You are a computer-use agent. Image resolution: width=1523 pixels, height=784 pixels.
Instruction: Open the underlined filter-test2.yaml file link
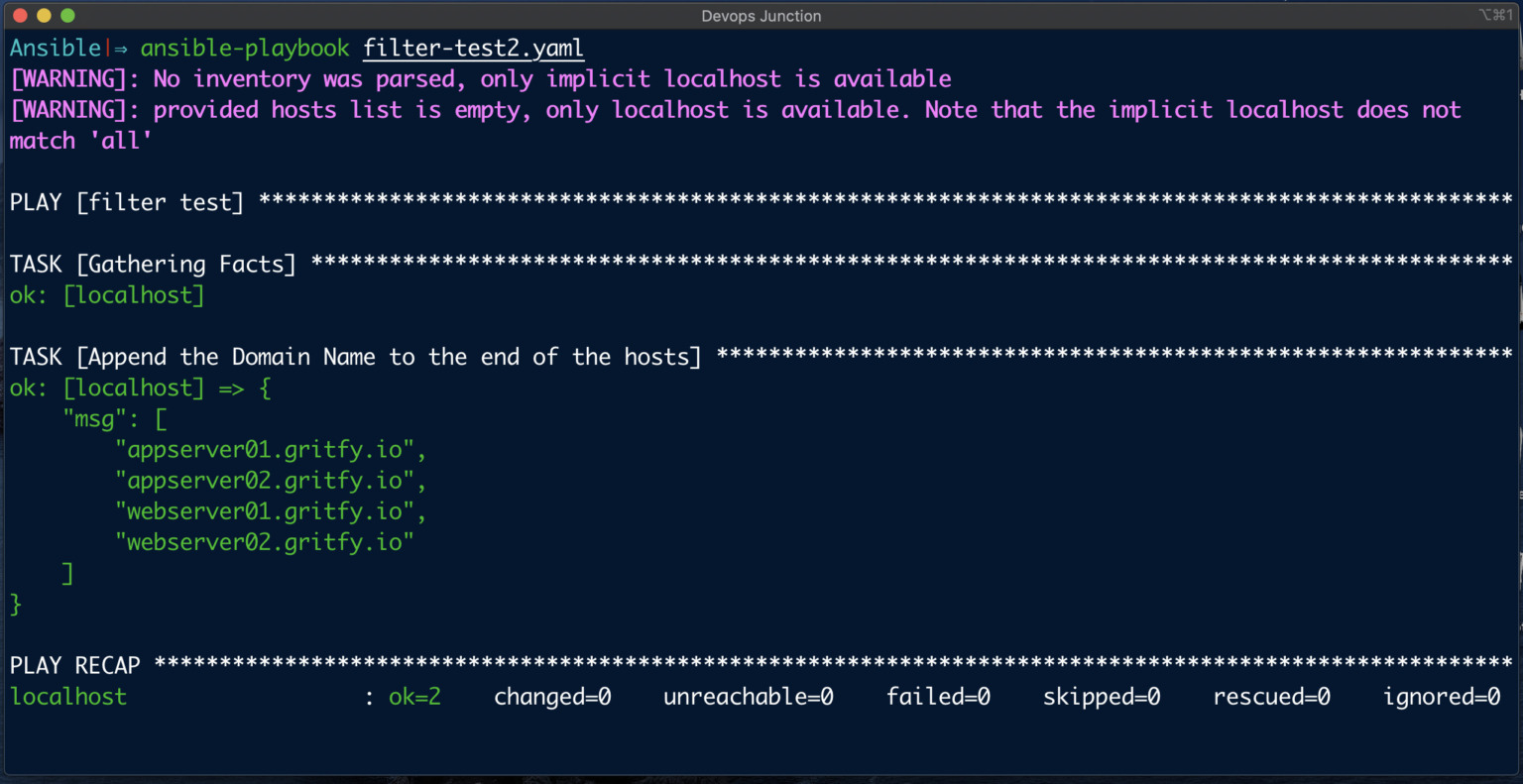(x=473, y=48)
